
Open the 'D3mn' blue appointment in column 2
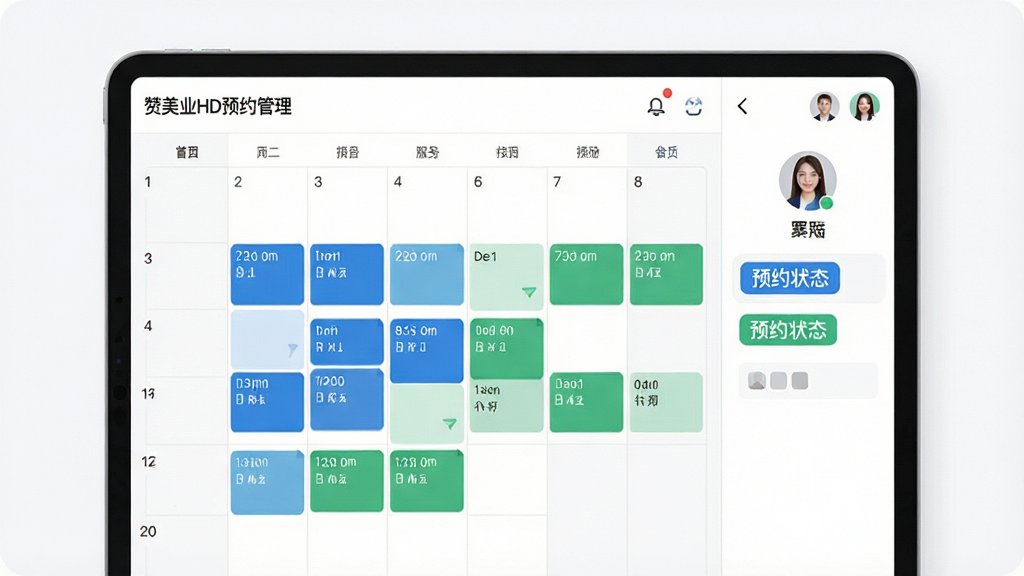coord(267,402)
